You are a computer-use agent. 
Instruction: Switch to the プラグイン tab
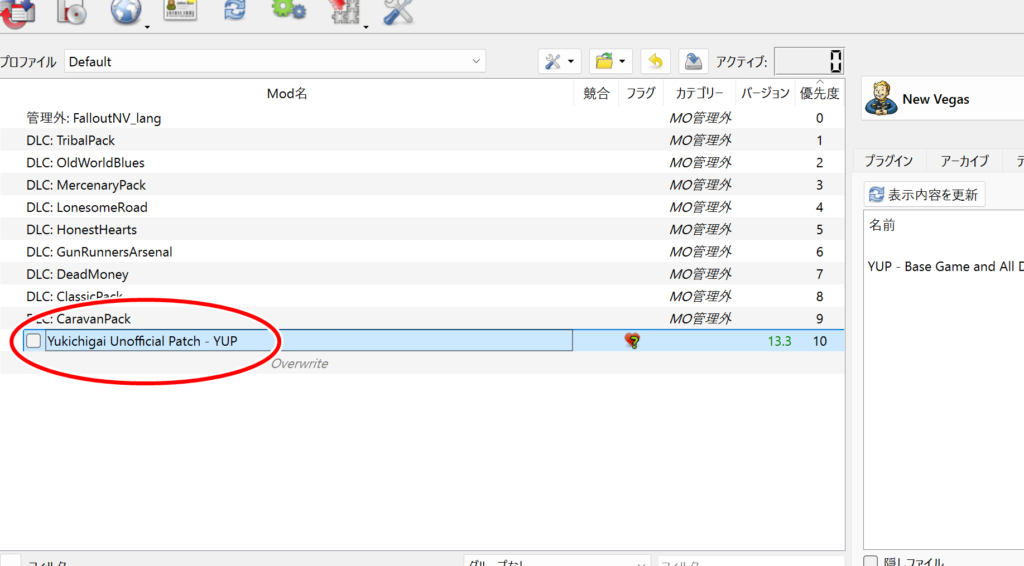click(x=888, y=161)
